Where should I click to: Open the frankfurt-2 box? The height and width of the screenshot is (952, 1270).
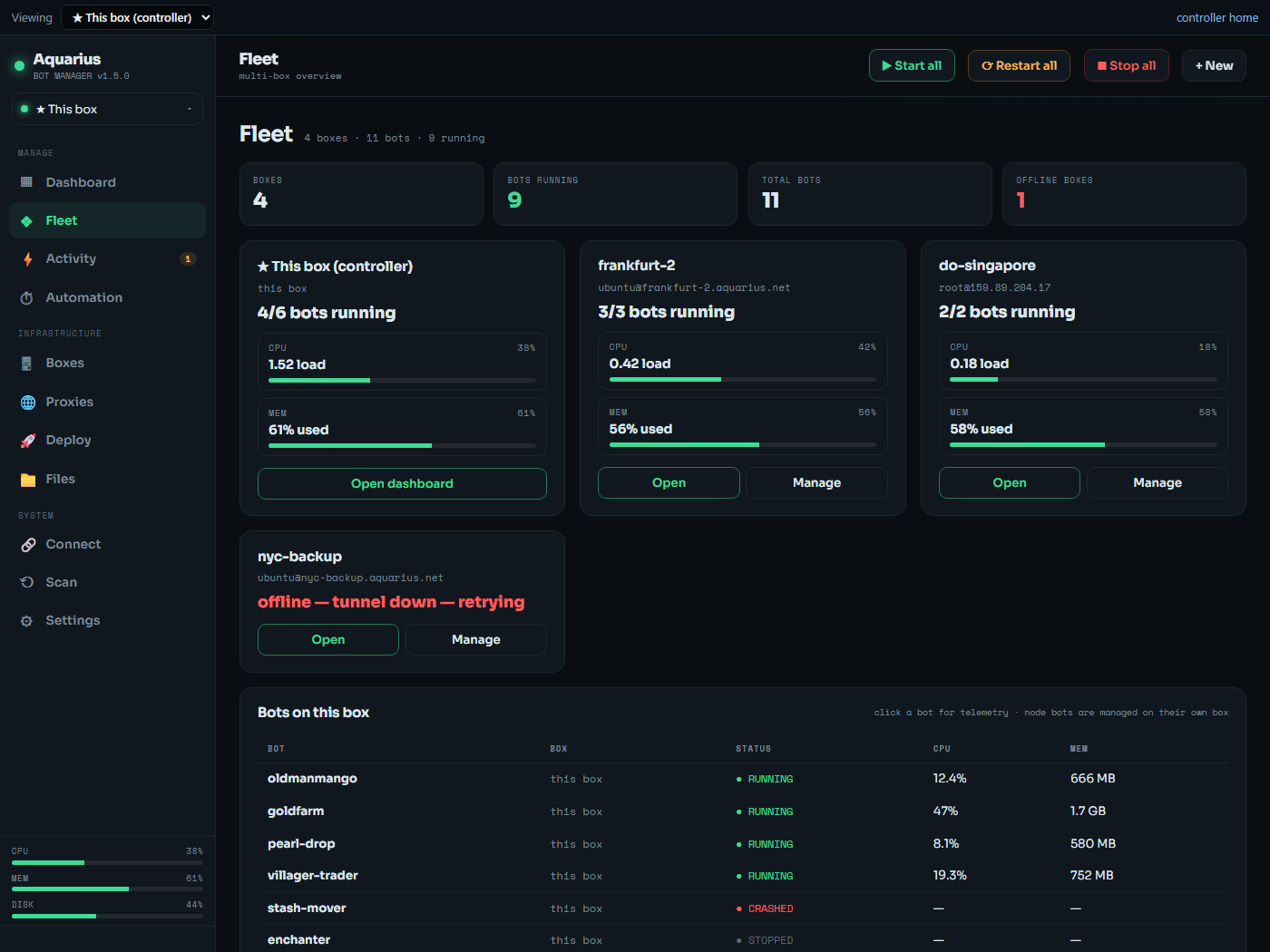669,482
